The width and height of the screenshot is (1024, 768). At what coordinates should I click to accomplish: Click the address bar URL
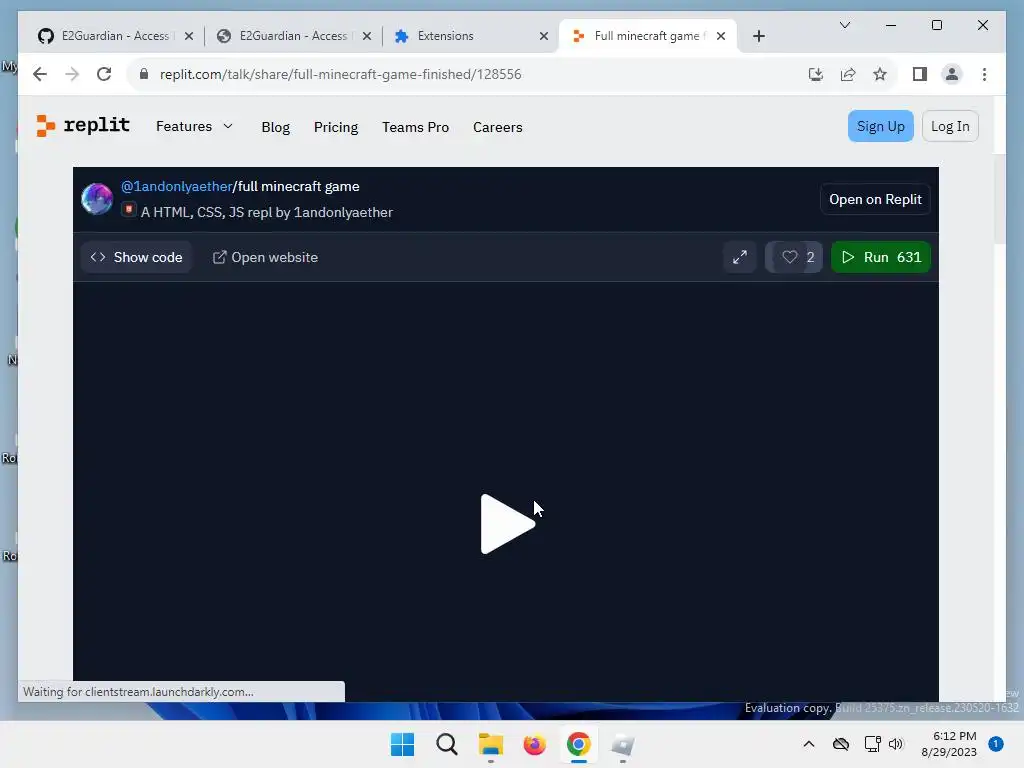pos(340,74)
